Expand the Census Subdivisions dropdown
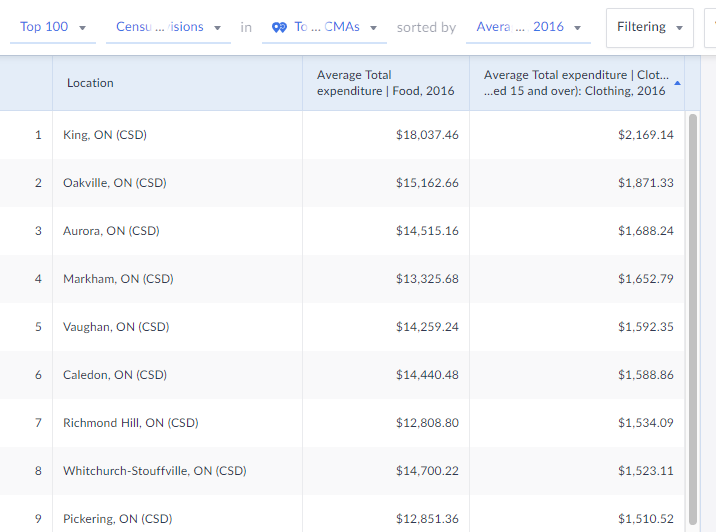 click(x=167, y=27)
